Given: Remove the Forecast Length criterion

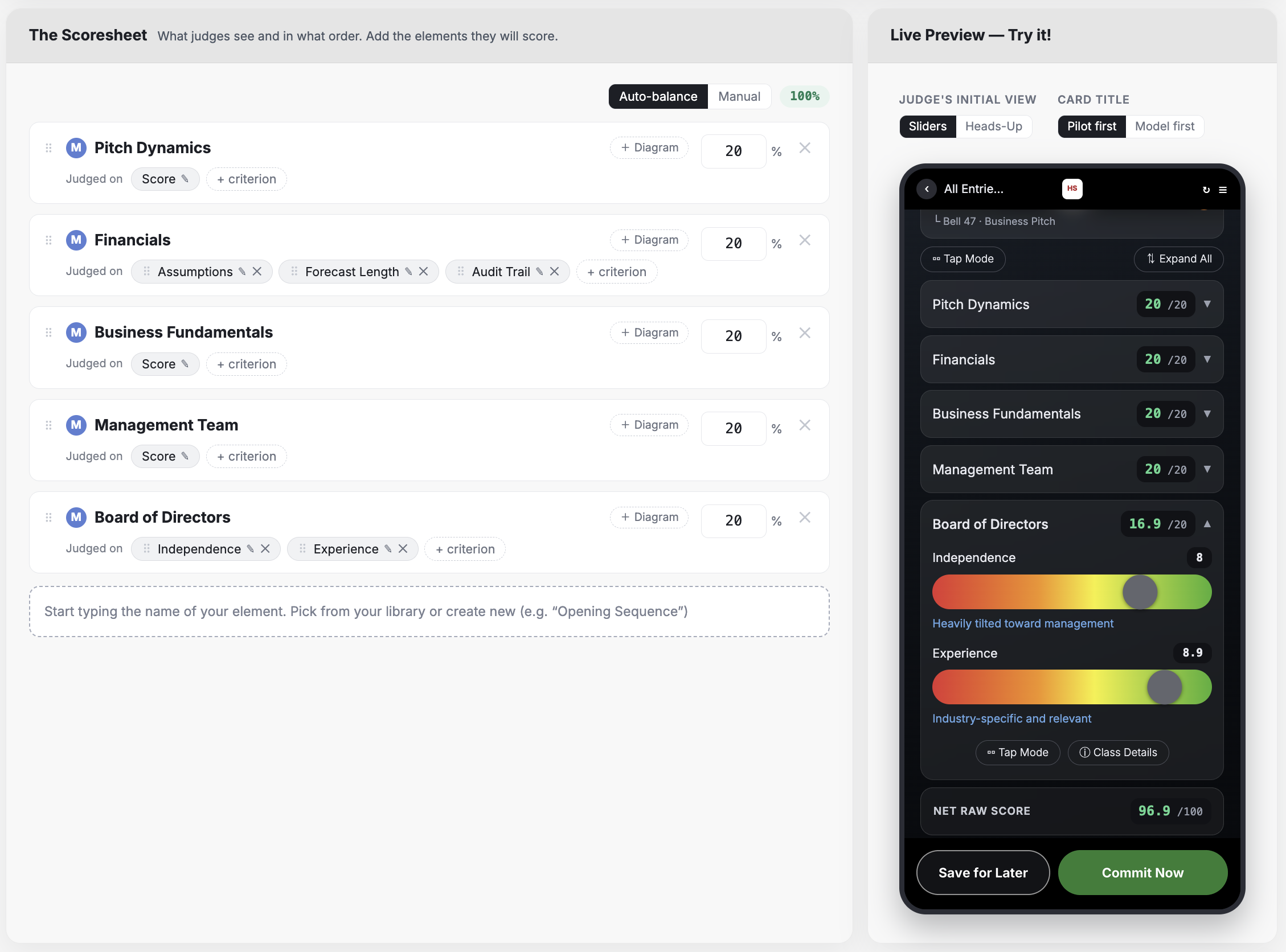Looking at the screenshot, I should [x=423, y=272].
